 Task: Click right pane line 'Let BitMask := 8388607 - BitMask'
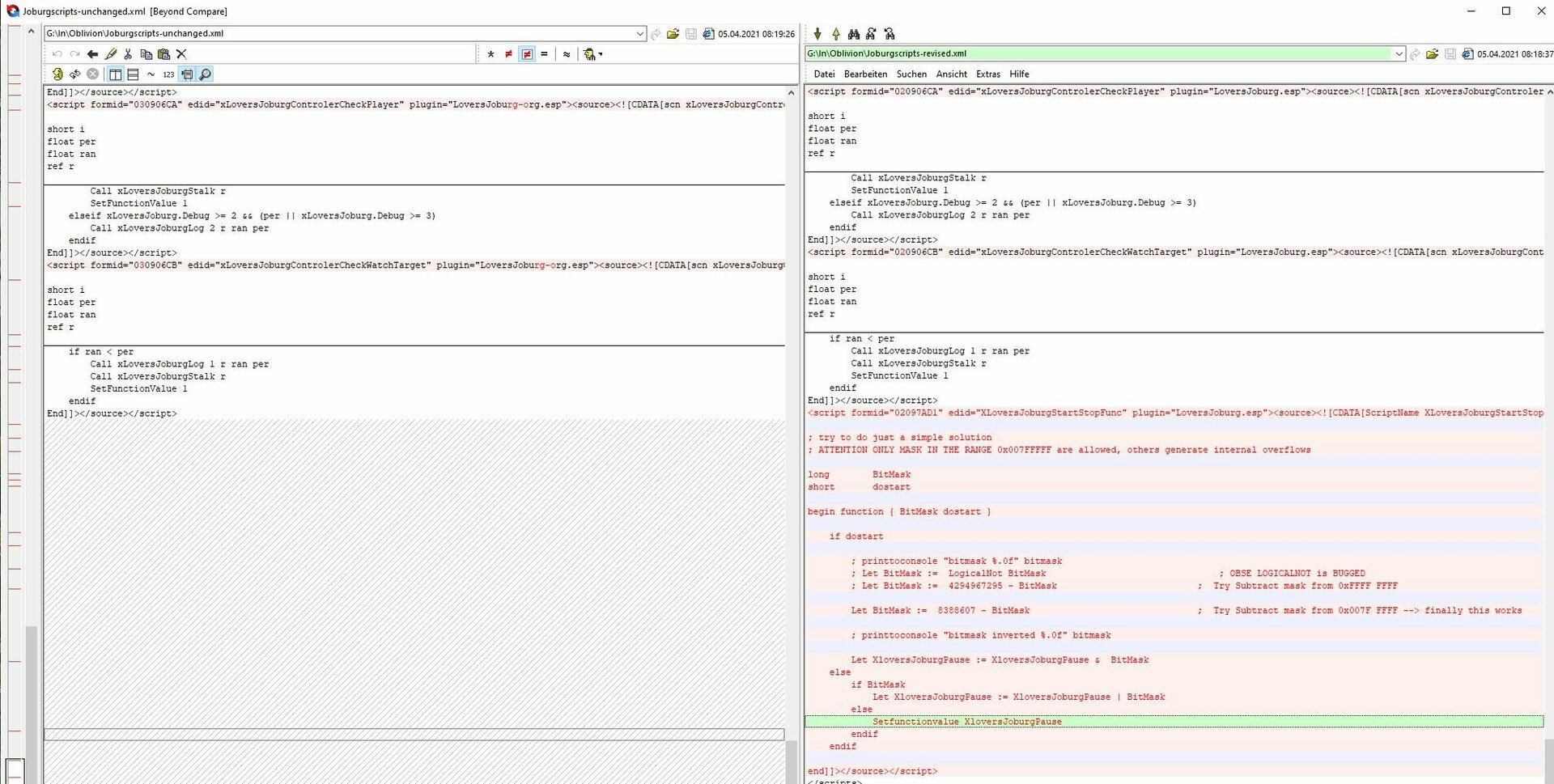(940, 610)
